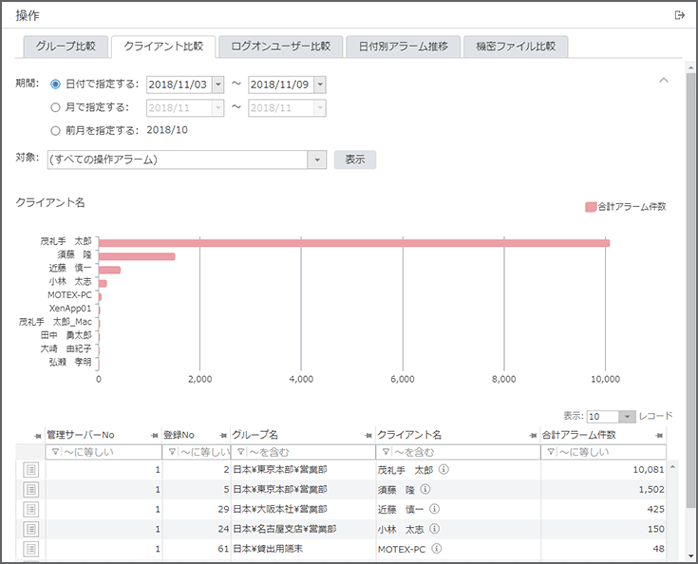Pin the 合計アラーム件数 column

tap(659, 435)
